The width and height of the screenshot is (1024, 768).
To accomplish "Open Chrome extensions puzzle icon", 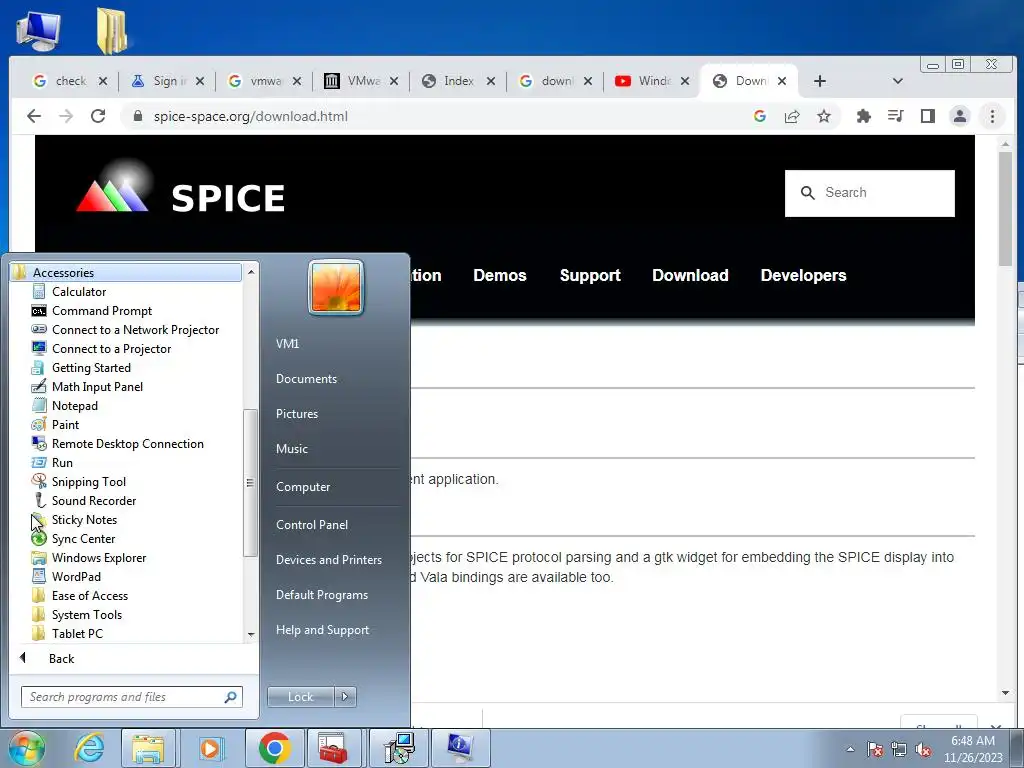I will (863, 116).
